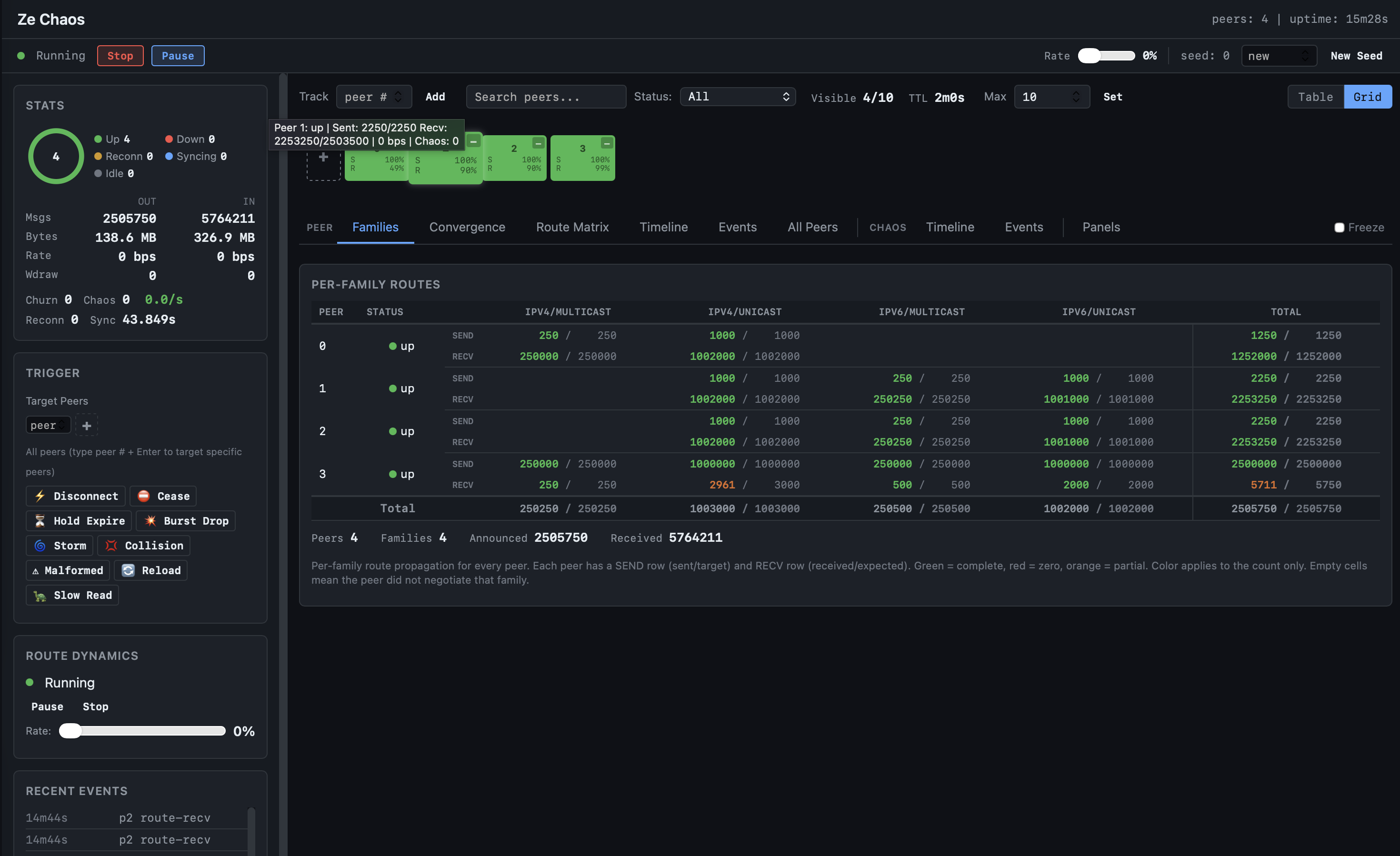Image resolution: width=1400 pixels, height=856 pixels.
Task: Trigger the Disconnect lightning action
Action: [x=76, y=496]
